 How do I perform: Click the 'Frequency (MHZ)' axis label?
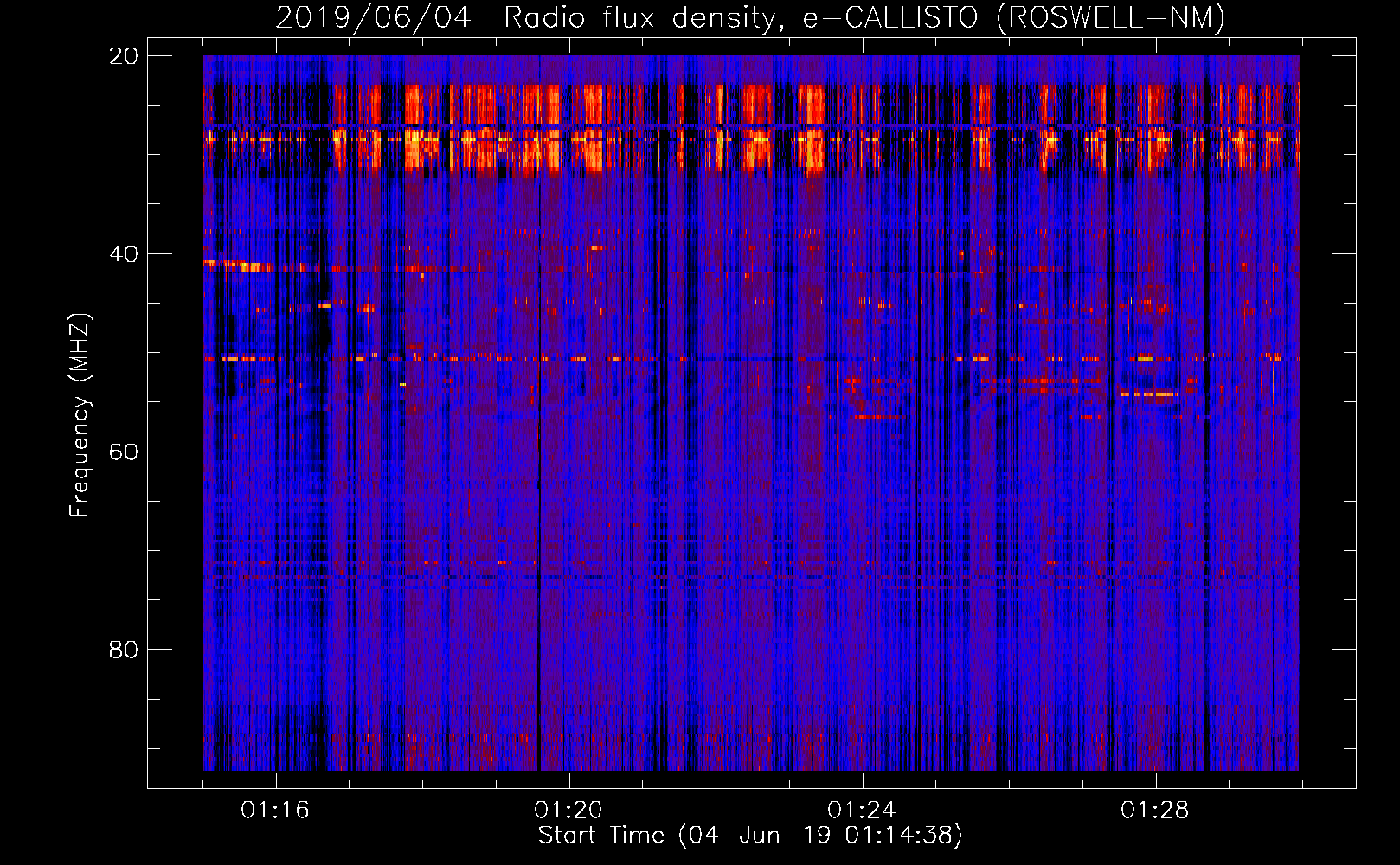(80, 415)
